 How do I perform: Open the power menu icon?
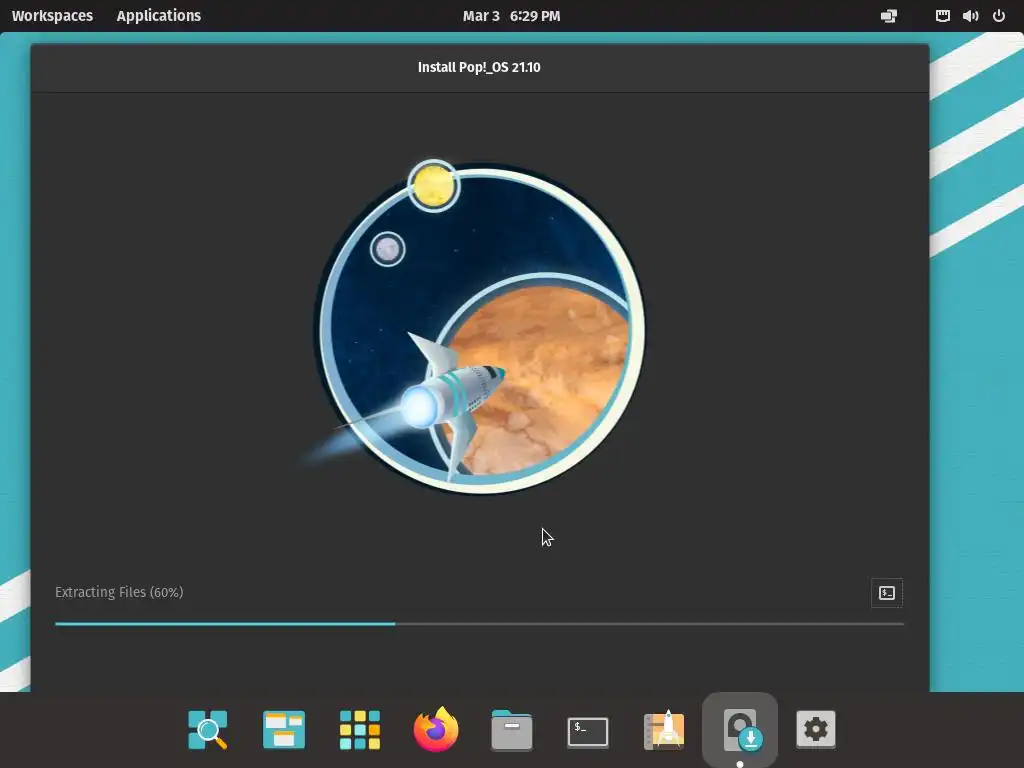click(999, 16)
